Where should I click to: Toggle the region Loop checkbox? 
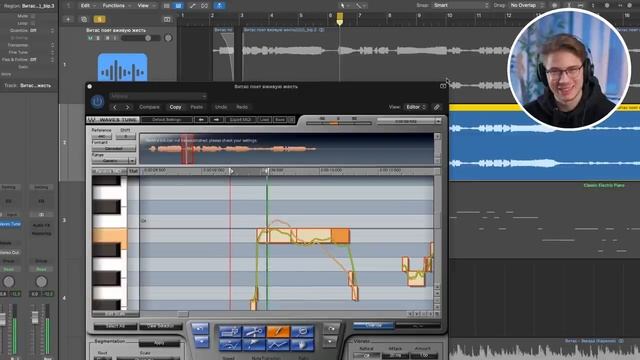[x=33, y=23]
